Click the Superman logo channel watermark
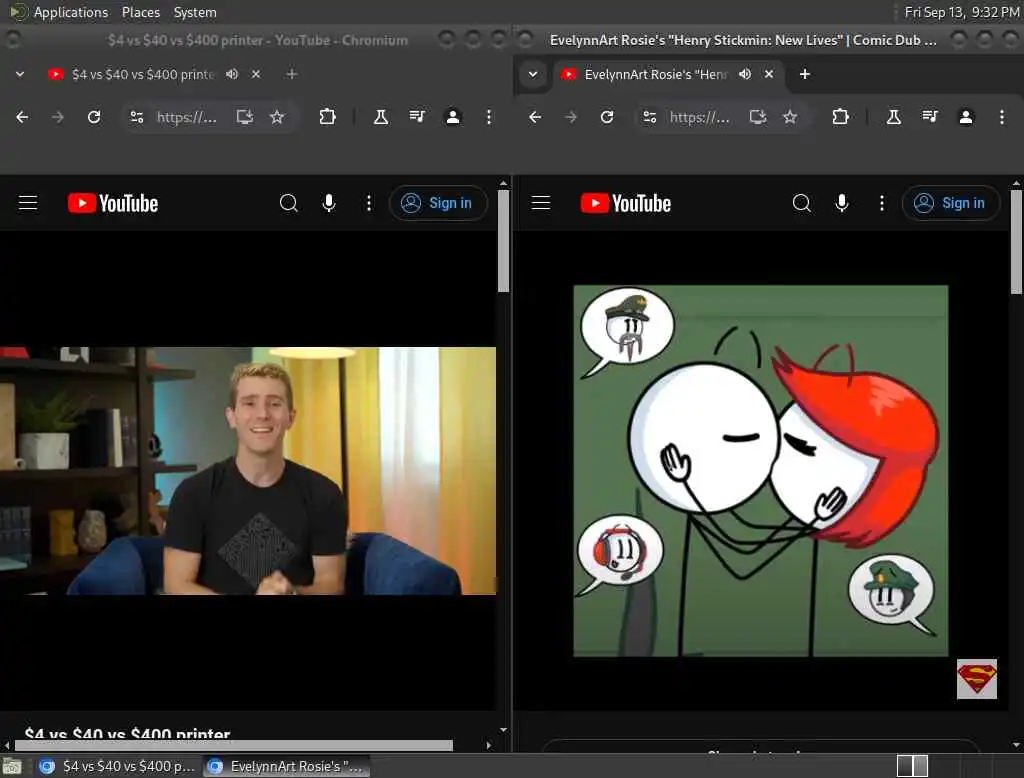The width and height of the screenshot is (1024, 778). pyautogui.click(x=977, y=679)
